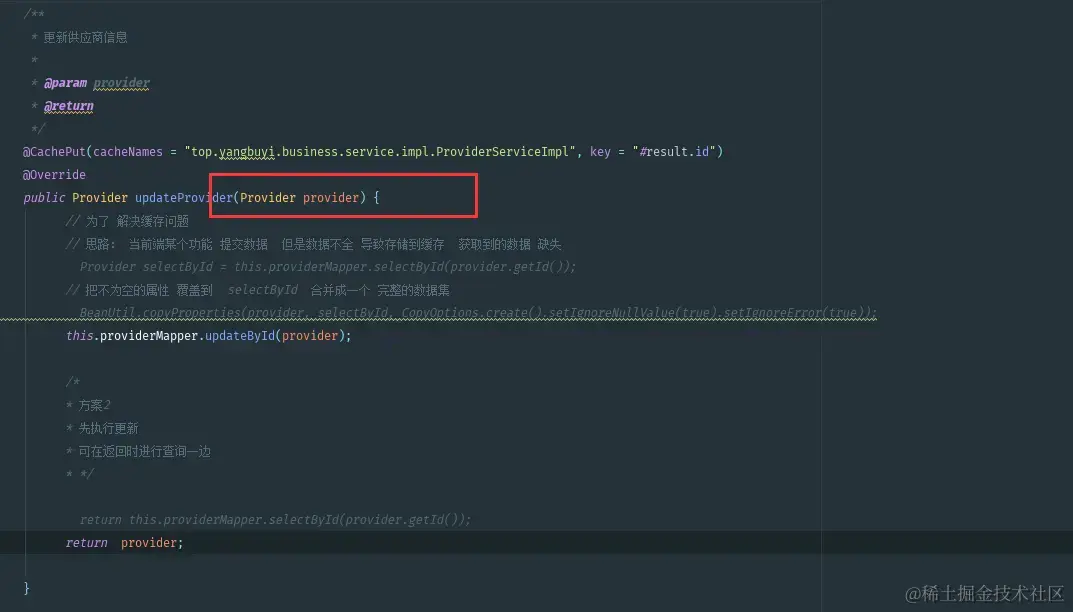The image size is (1073, 612).
Task: Click the commented BeanUtil.copyProperties line
Action: coord(478,313)
